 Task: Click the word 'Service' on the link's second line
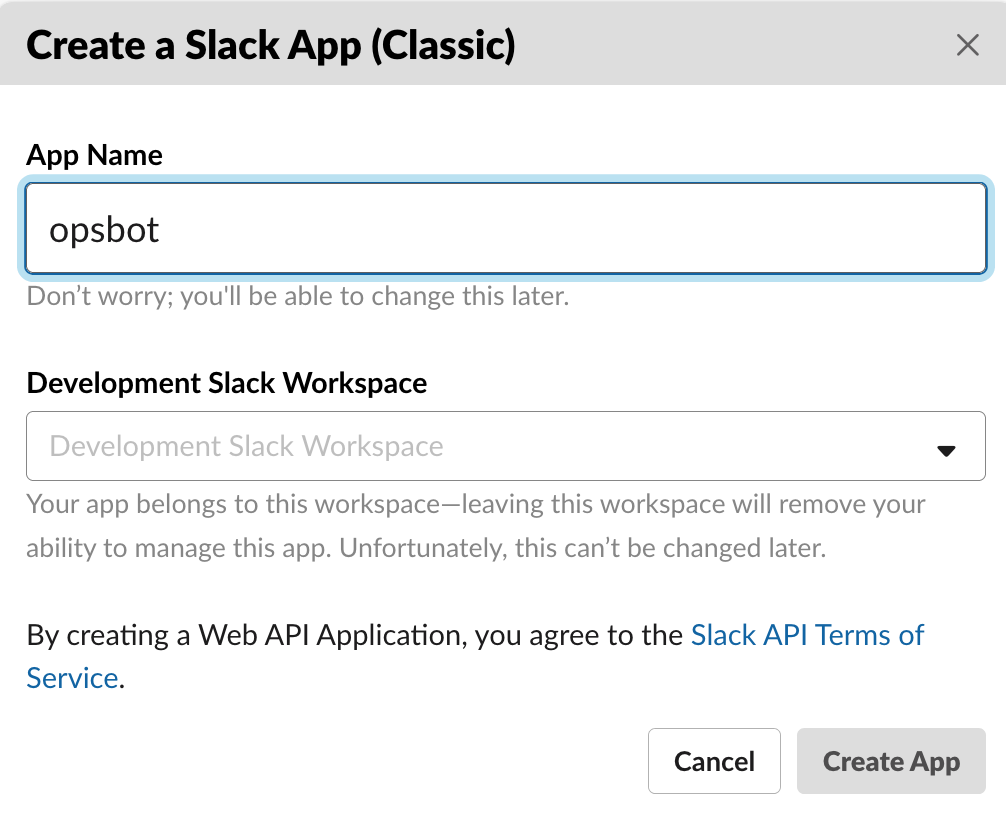72,678
